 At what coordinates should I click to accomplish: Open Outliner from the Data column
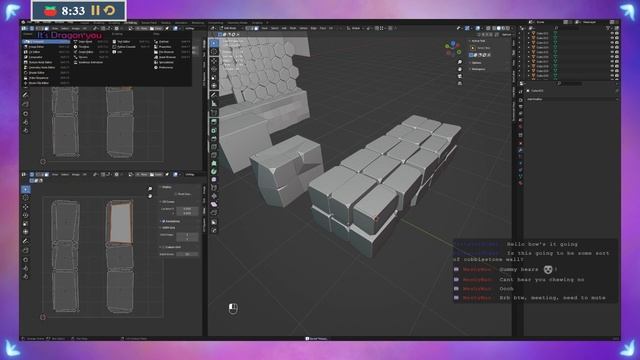tap(171, 42)
